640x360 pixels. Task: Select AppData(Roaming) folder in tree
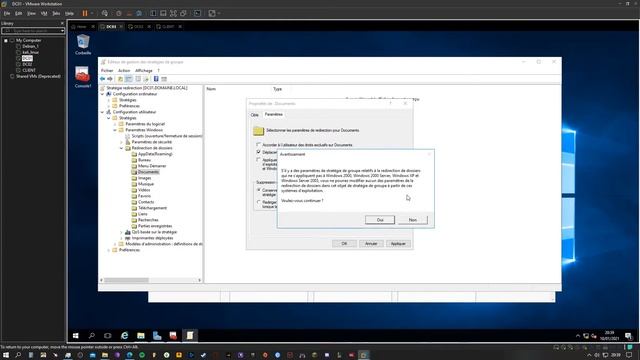tap(155, 154)
